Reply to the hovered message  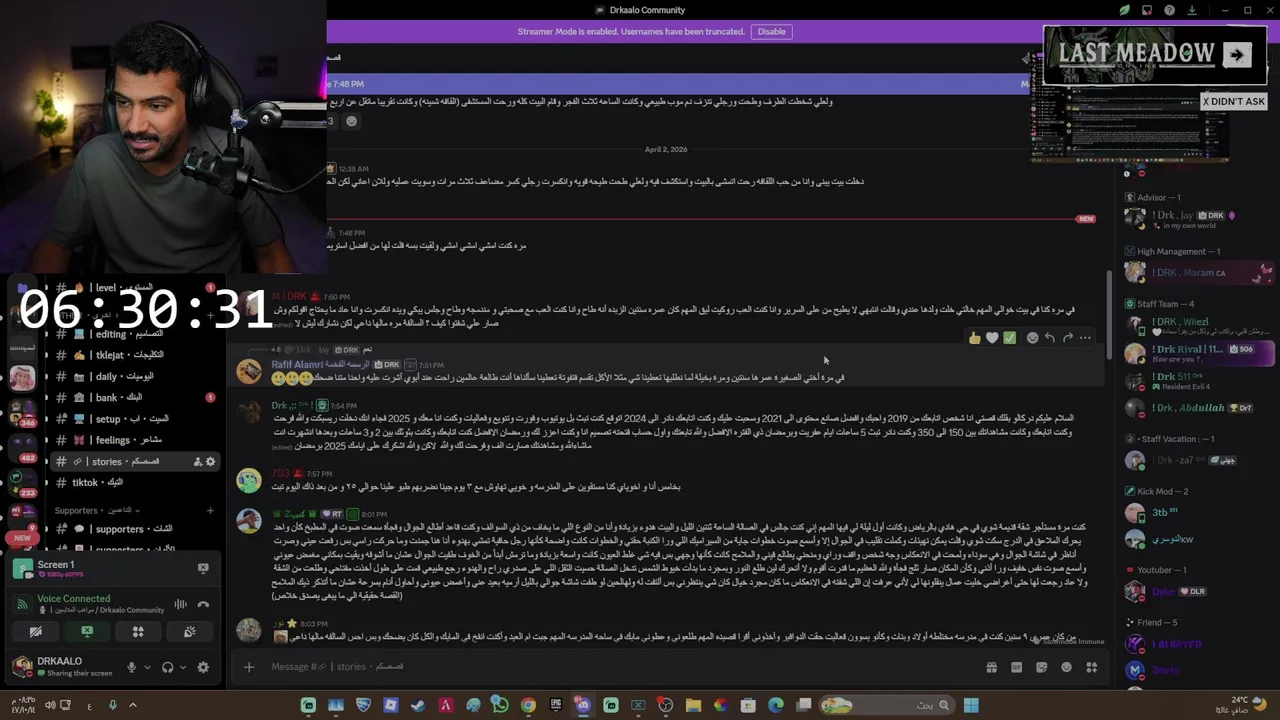1050,338
